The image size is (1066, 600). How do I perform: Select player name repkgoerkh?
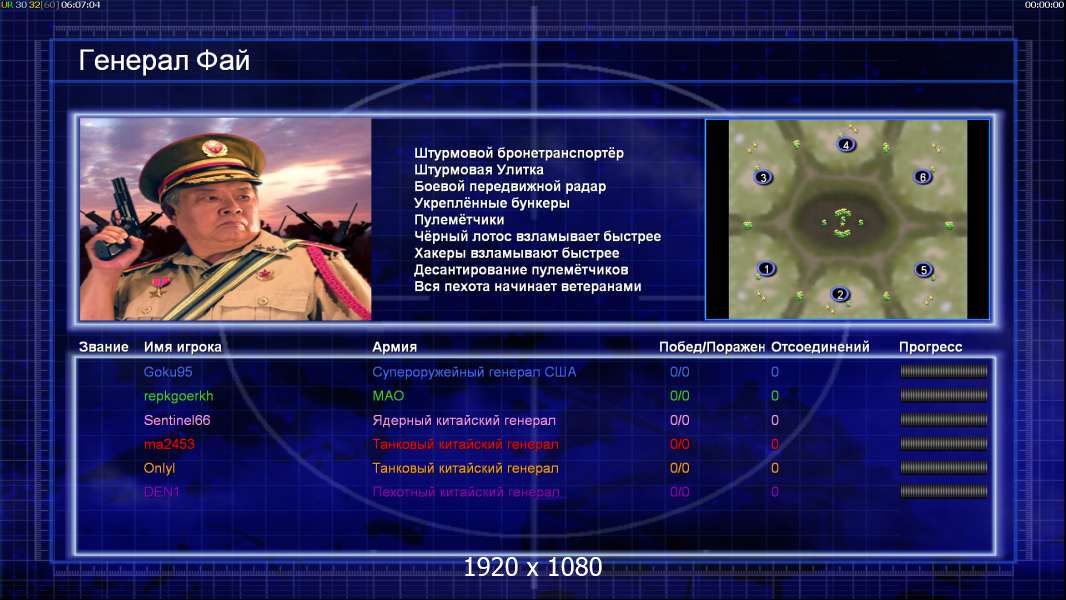click(x=178, y=396)
